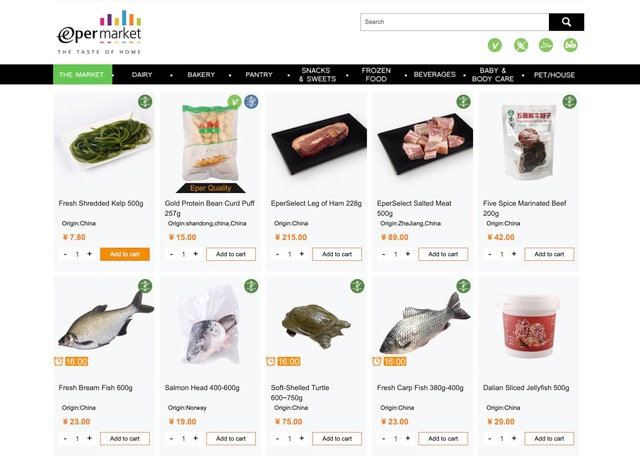Increase quantity of Fresh Shredded Kelp
The image size is (640, 461).
pos(89,254)
